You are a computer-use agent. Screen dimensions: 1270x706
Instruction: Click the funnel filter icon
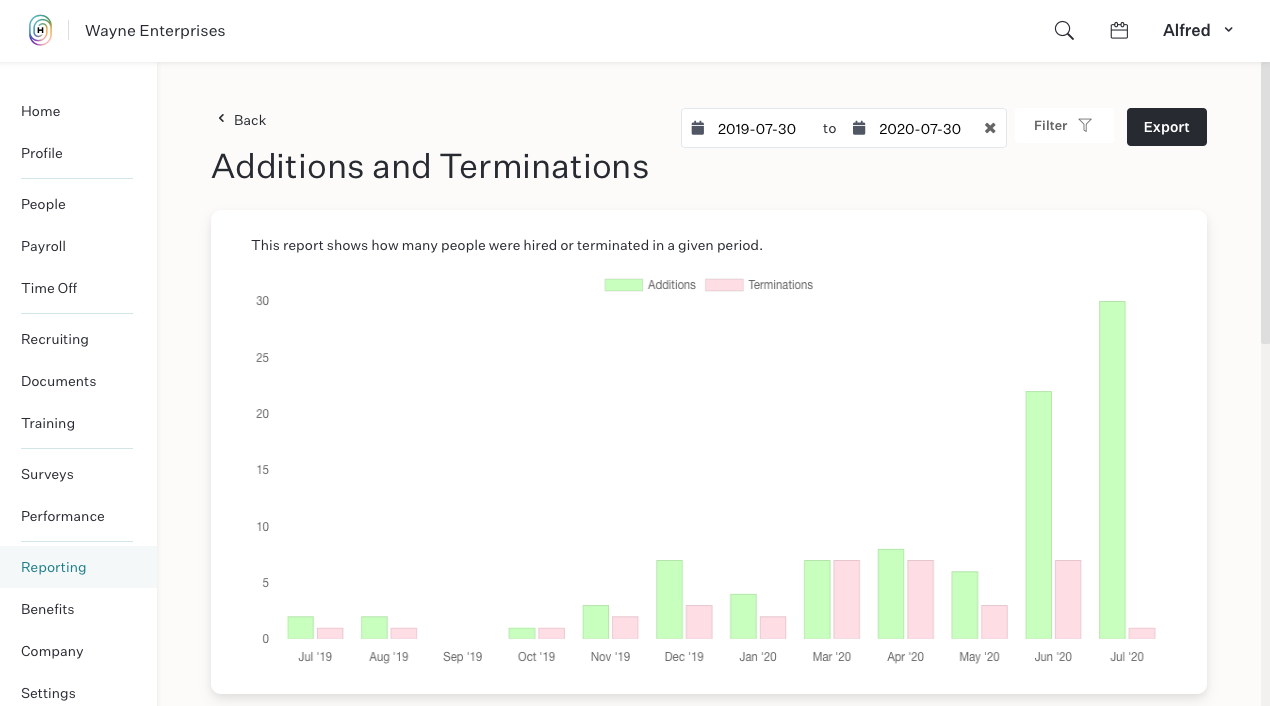(1085, 126)
